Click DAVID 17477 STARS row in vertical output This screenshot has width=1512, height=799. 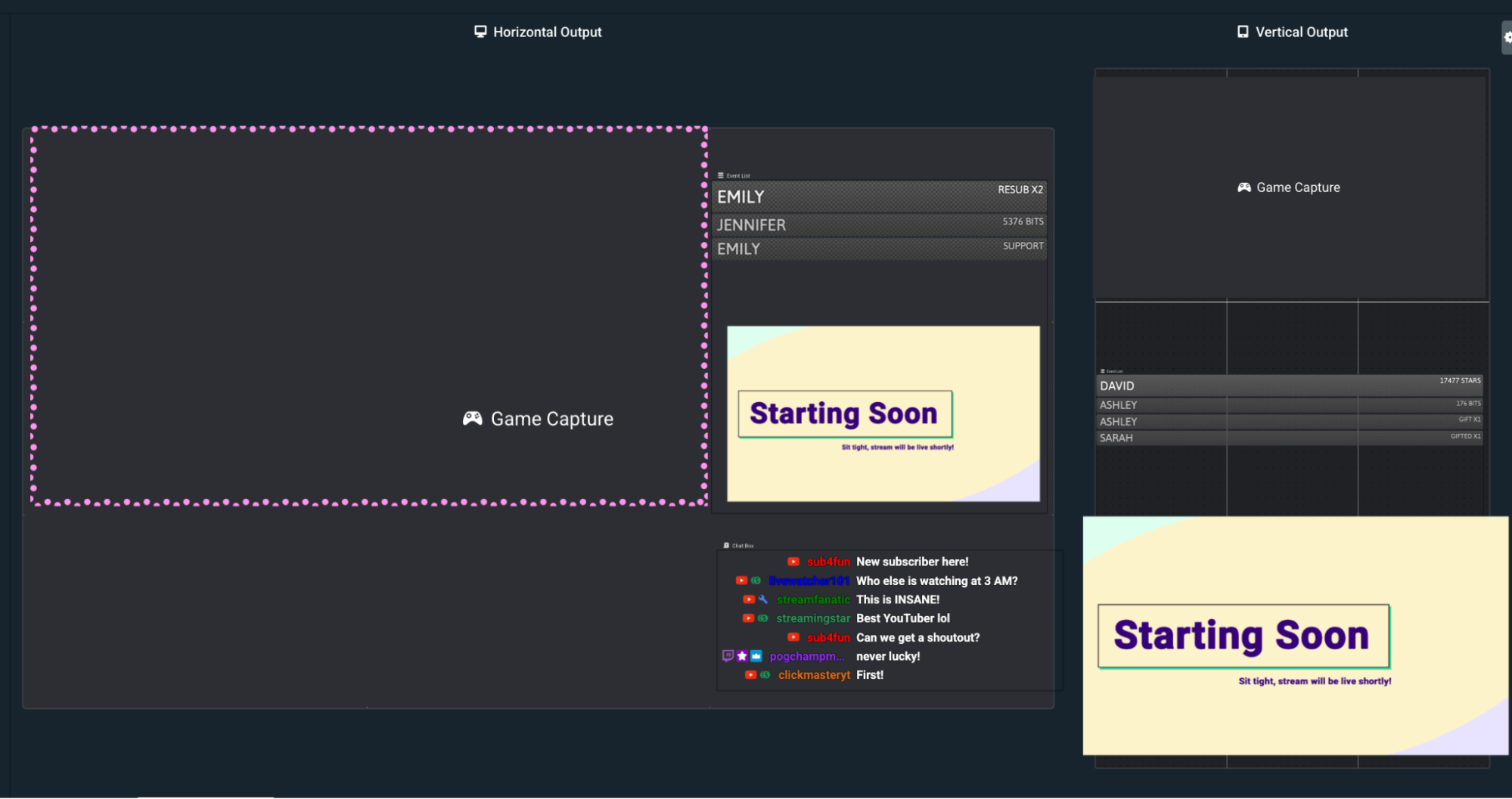point(1289,386)
